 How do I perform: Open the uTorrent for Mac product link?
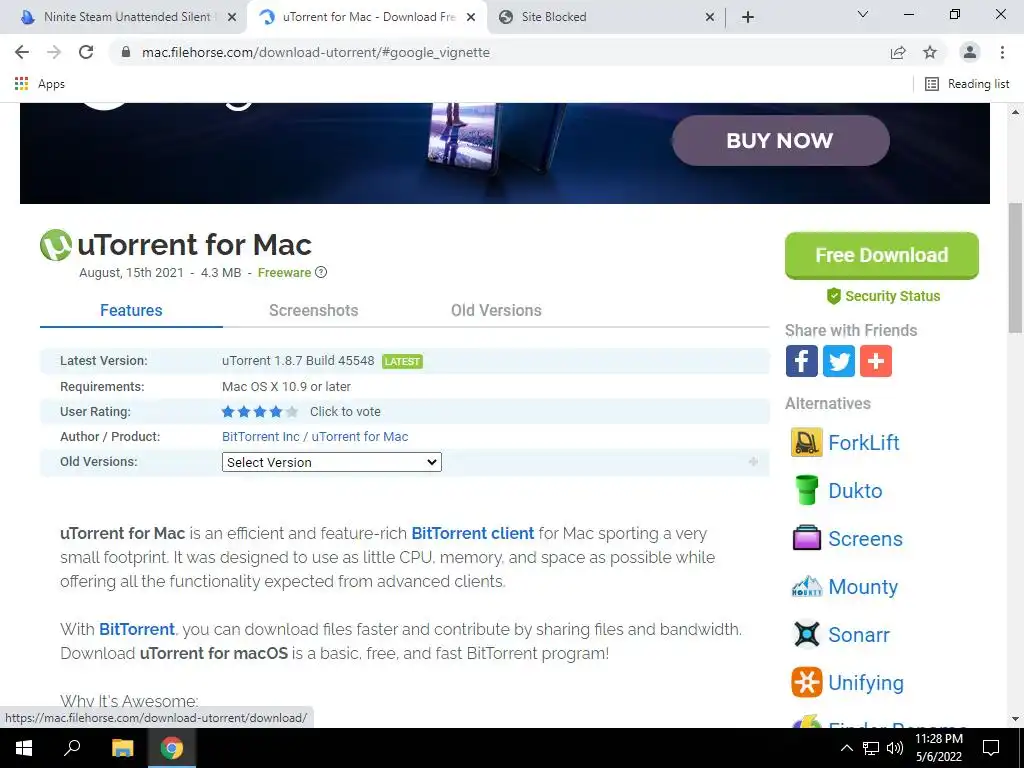(360, 436)
